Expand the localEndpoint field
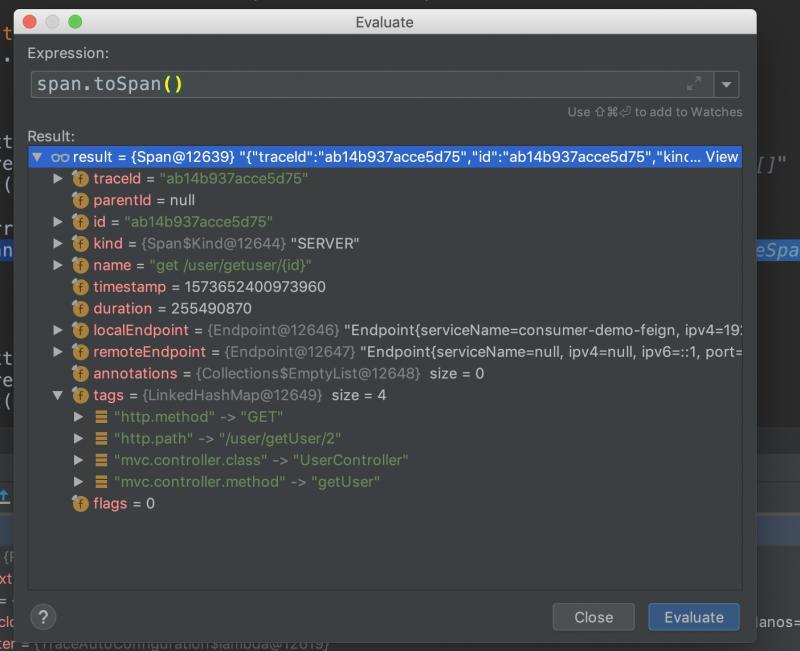 click(x=59, y=330)
